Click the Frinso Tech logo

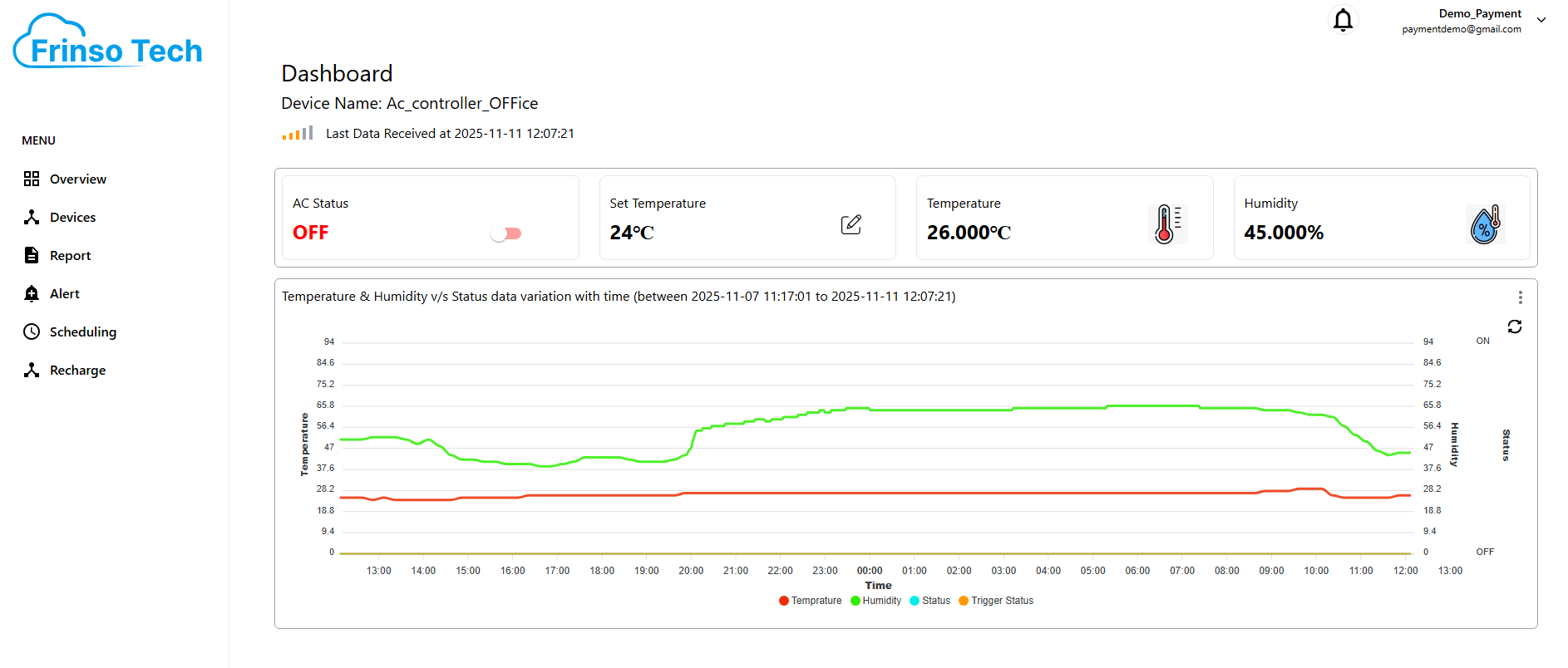(108, 42)
